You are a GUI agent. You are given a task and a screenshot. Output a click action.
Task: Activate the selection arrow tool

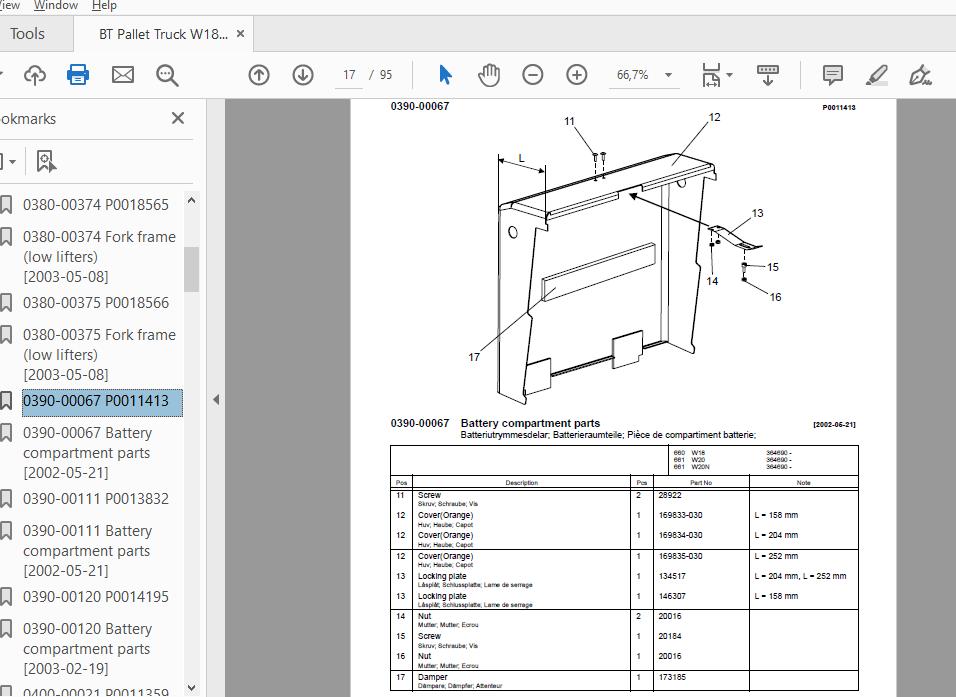[445, 75]
